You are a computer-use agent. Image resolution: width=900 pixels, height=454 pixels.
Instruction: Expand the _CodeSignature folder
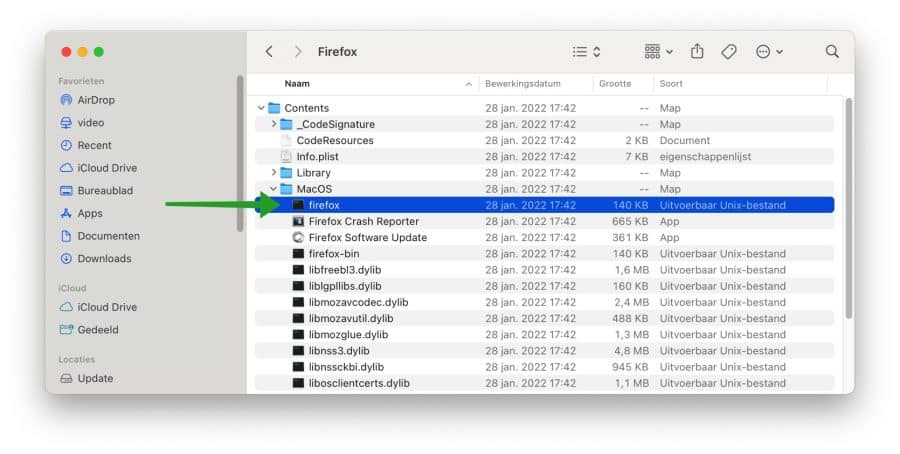274,124
